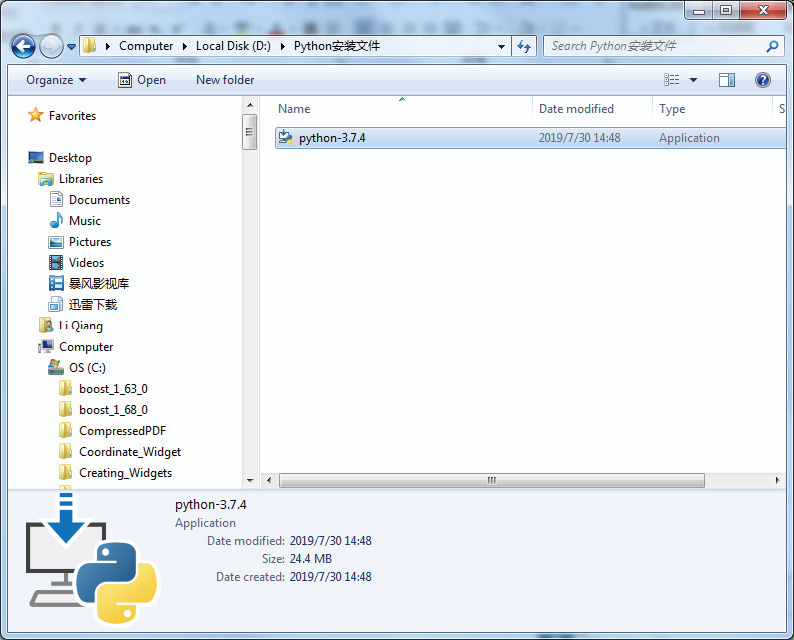Click the Pictures library icon
The image size is (794, 640).
(56, 242)
